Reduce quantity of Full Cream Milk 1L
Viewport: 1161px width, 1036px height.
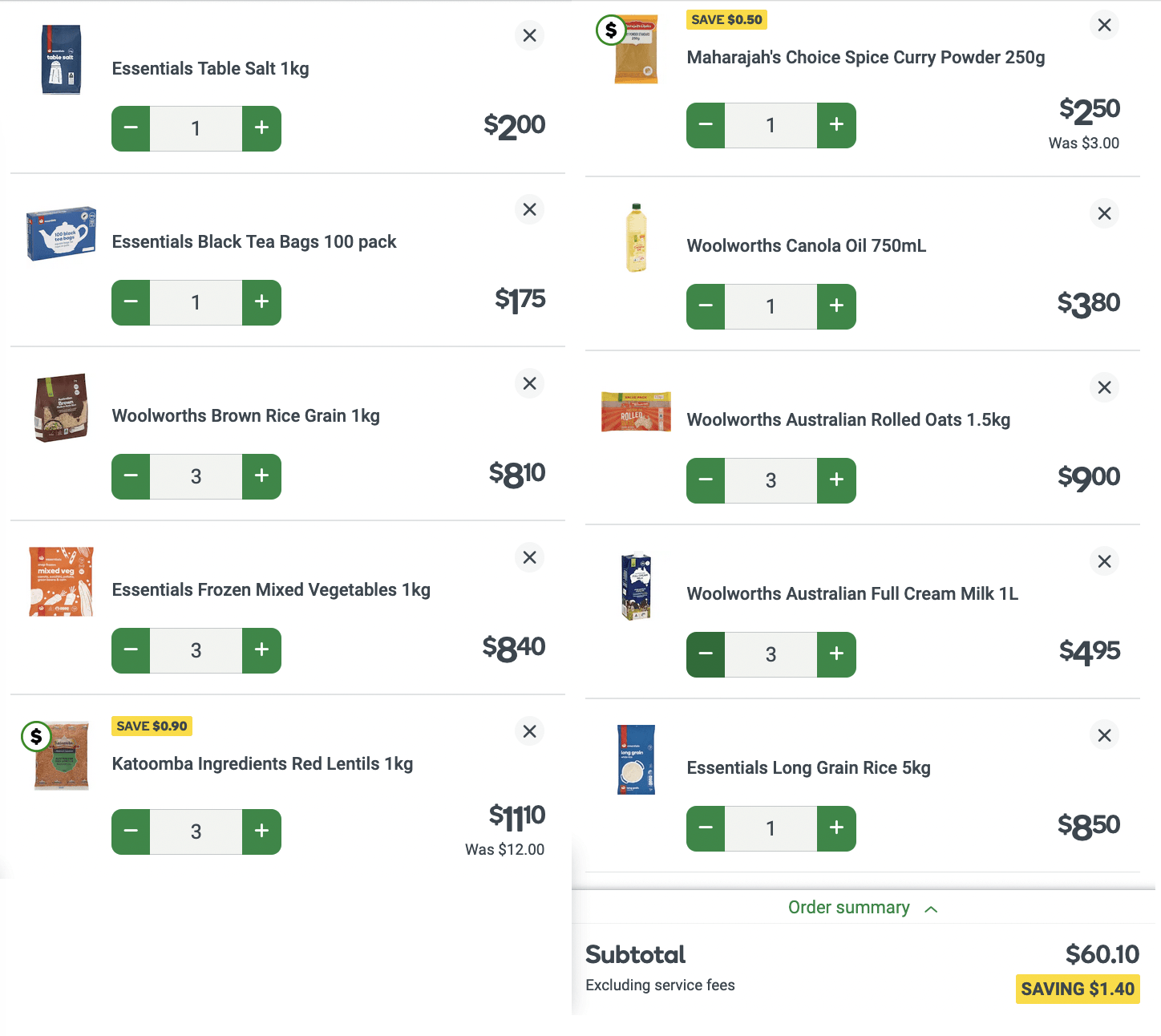point(706,654)
